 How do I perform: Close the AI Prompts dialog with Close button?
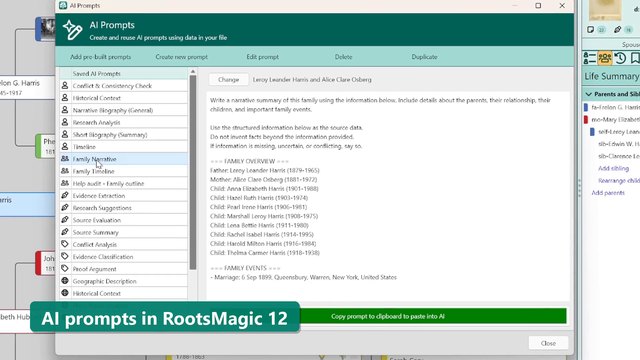pos(548,343)
